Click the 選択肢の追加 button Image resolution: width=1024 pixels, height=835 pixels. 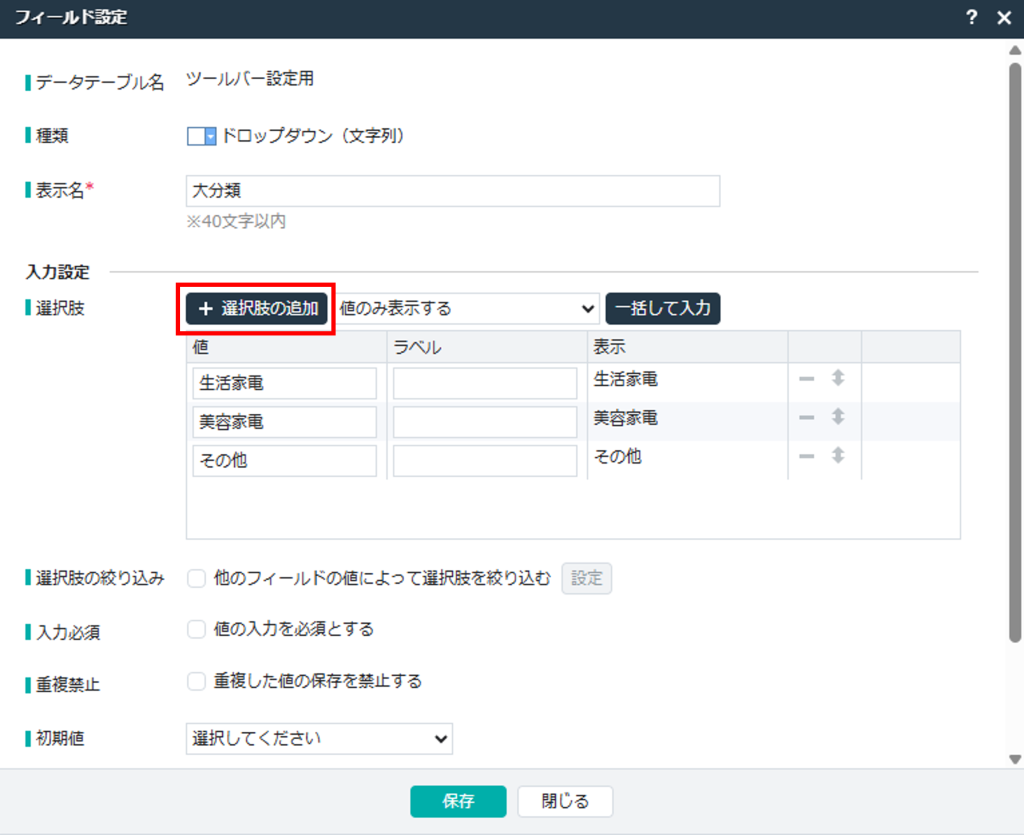(257, 309)
